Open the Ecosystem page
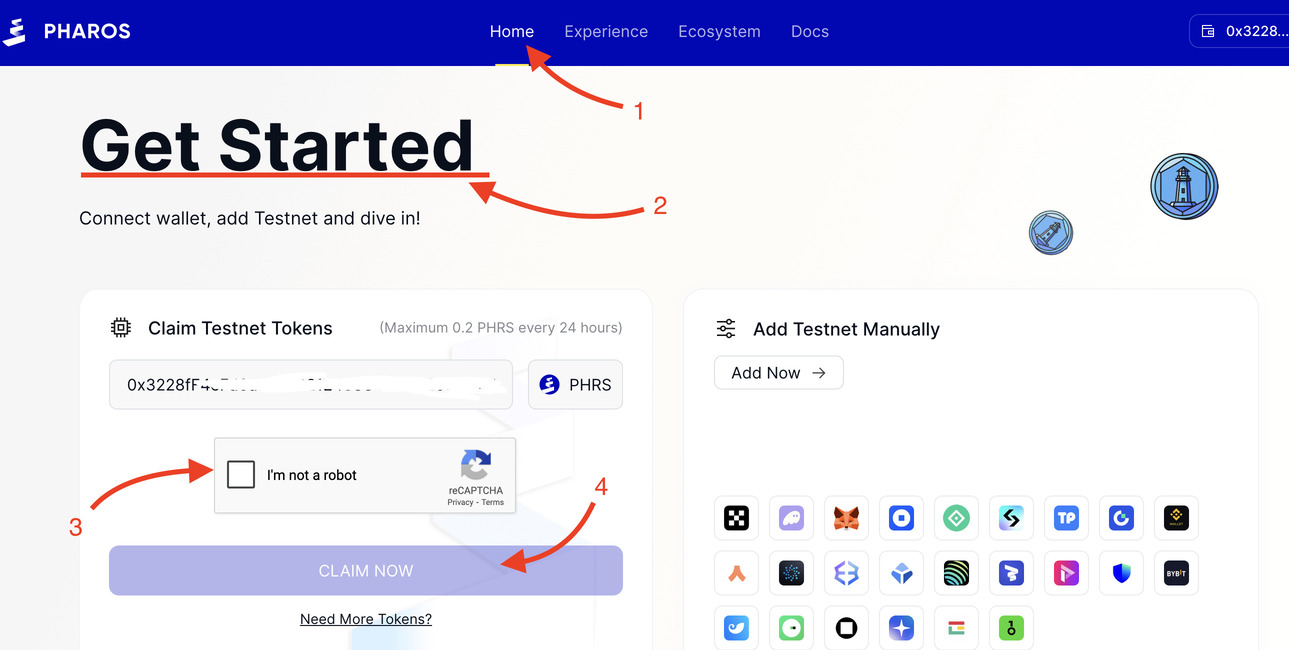 [719, 31]
